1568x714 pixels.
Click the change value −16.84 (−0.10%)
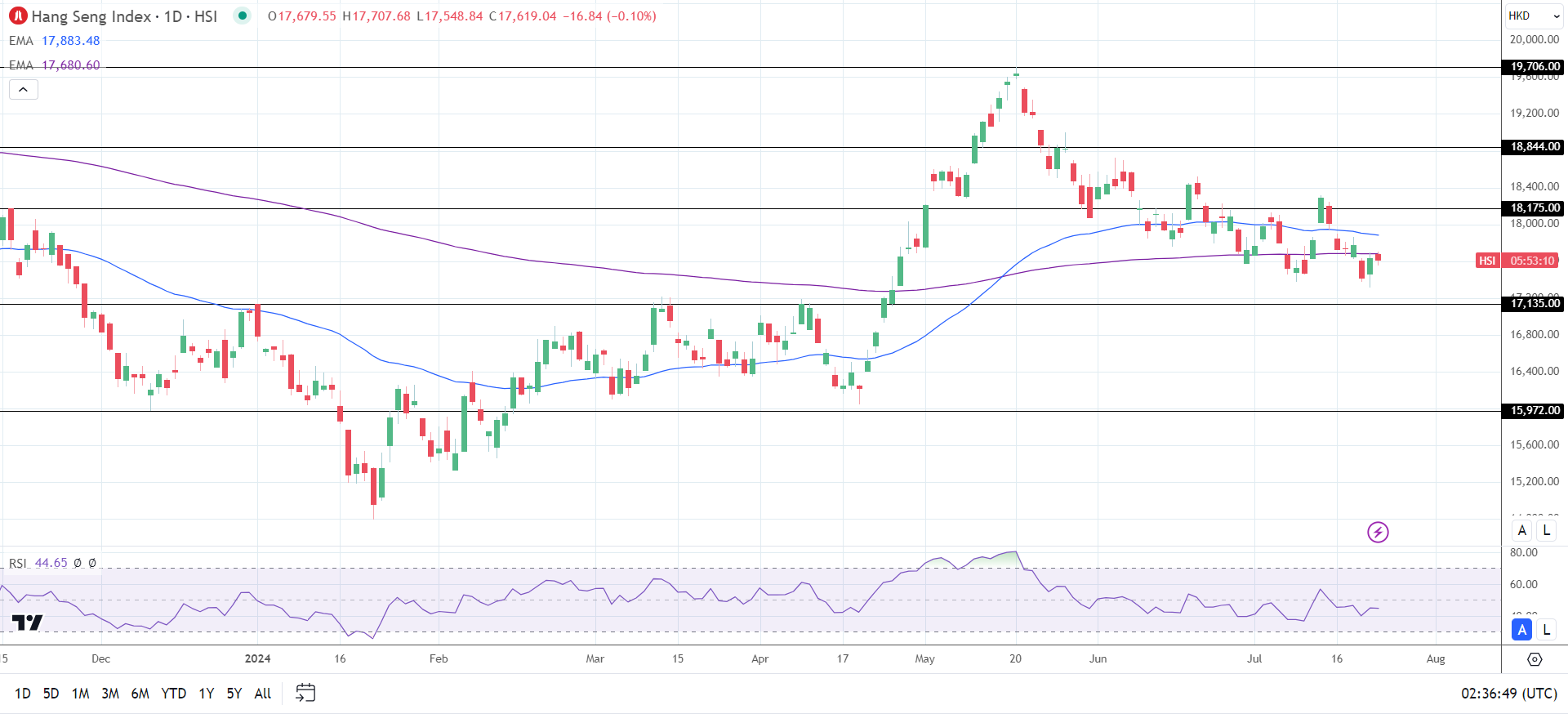[609, 16]
